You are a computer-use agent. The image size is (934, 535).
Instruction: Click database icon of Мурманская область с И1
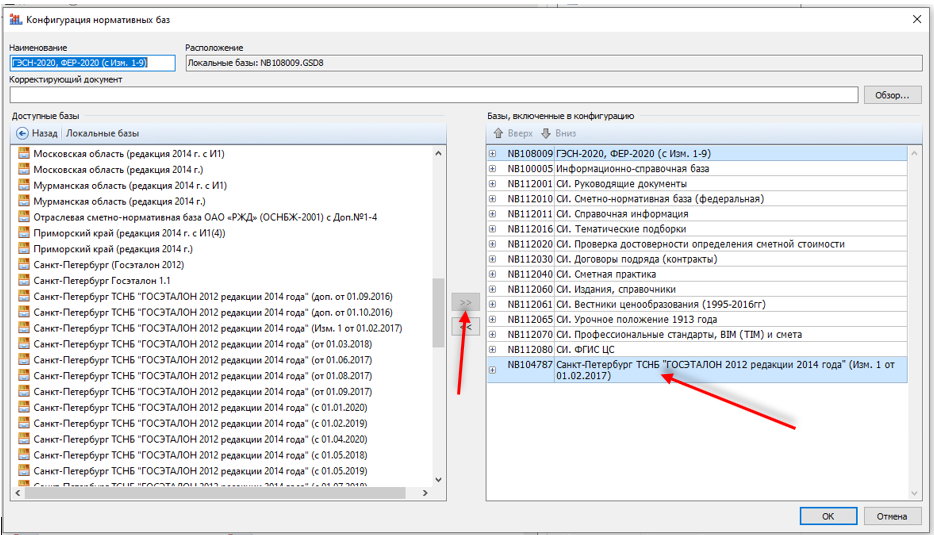24,185
